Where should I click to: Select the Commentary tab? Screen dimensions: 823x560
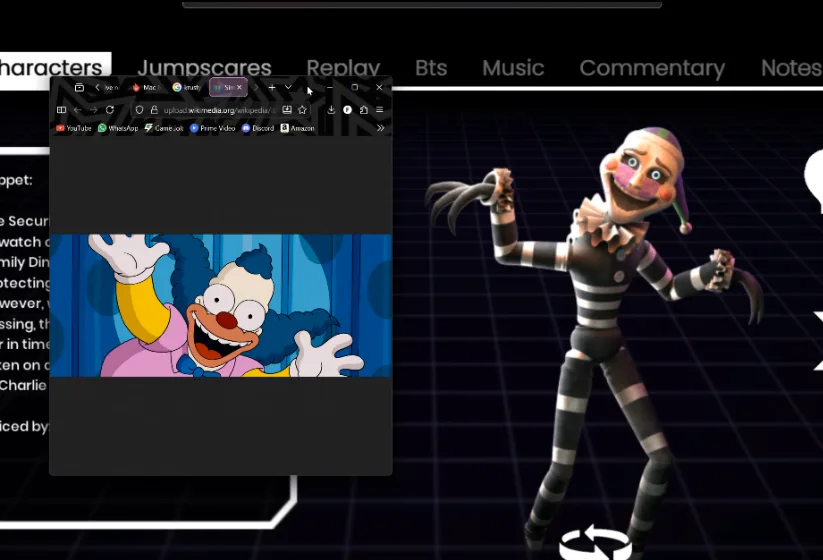(652, 68)
